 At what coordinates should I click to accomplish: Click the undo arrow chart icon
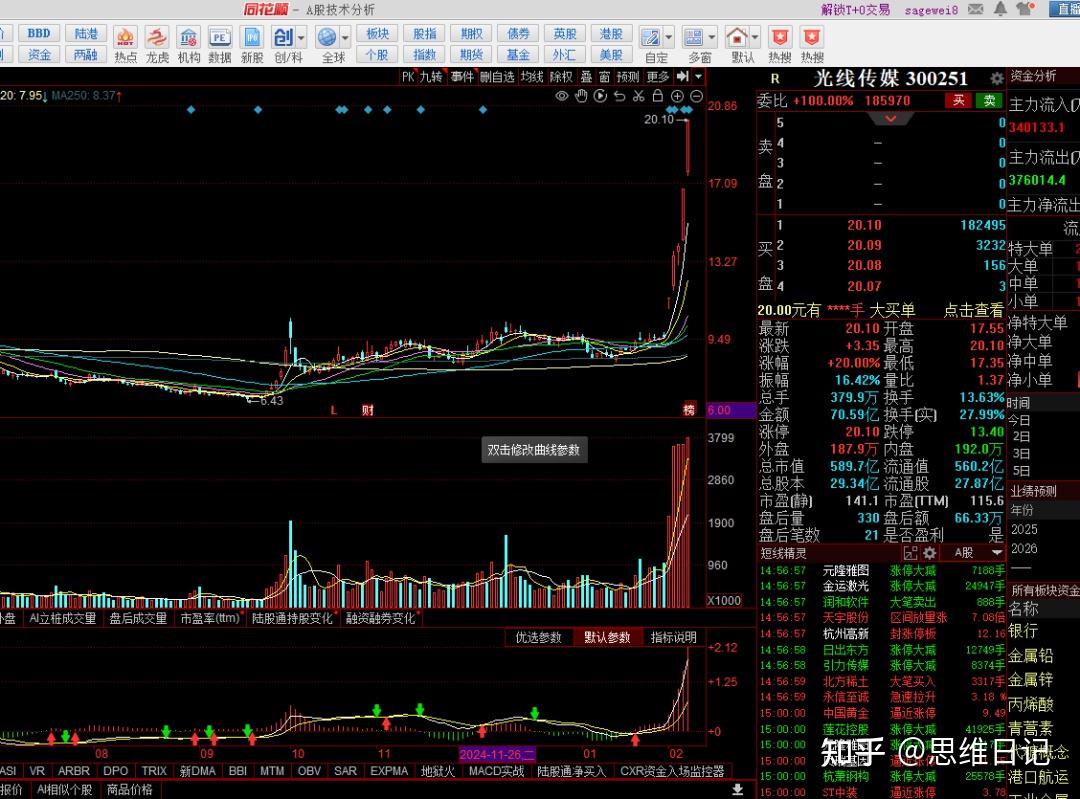[620, 96]
